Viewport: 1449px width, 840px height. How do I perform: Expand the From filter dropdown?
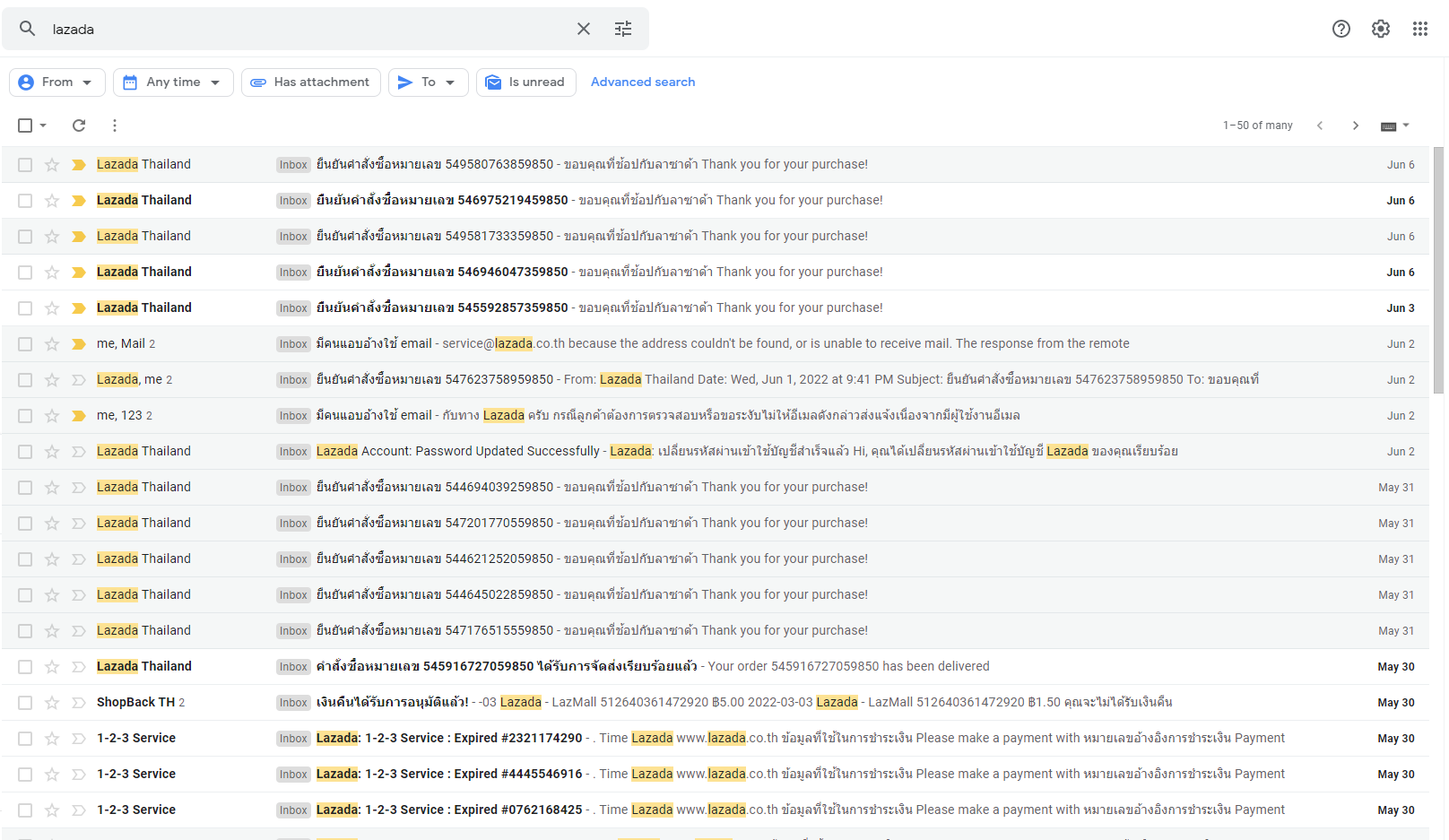(x=57, y=82)
